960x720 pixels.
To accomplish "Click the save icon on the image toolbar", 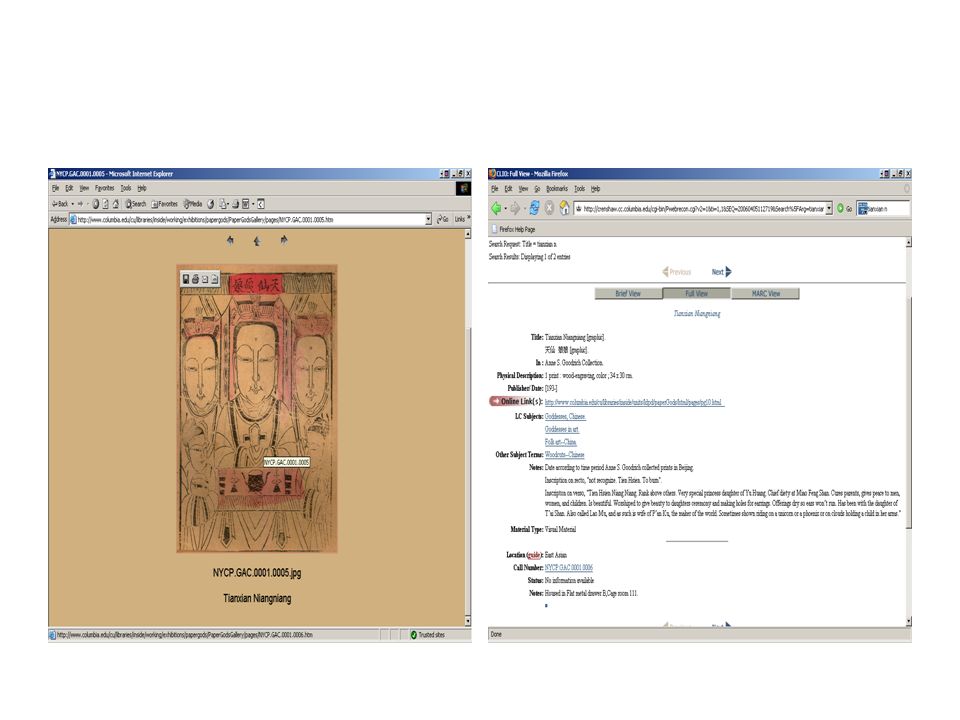I will click(186, 279).
